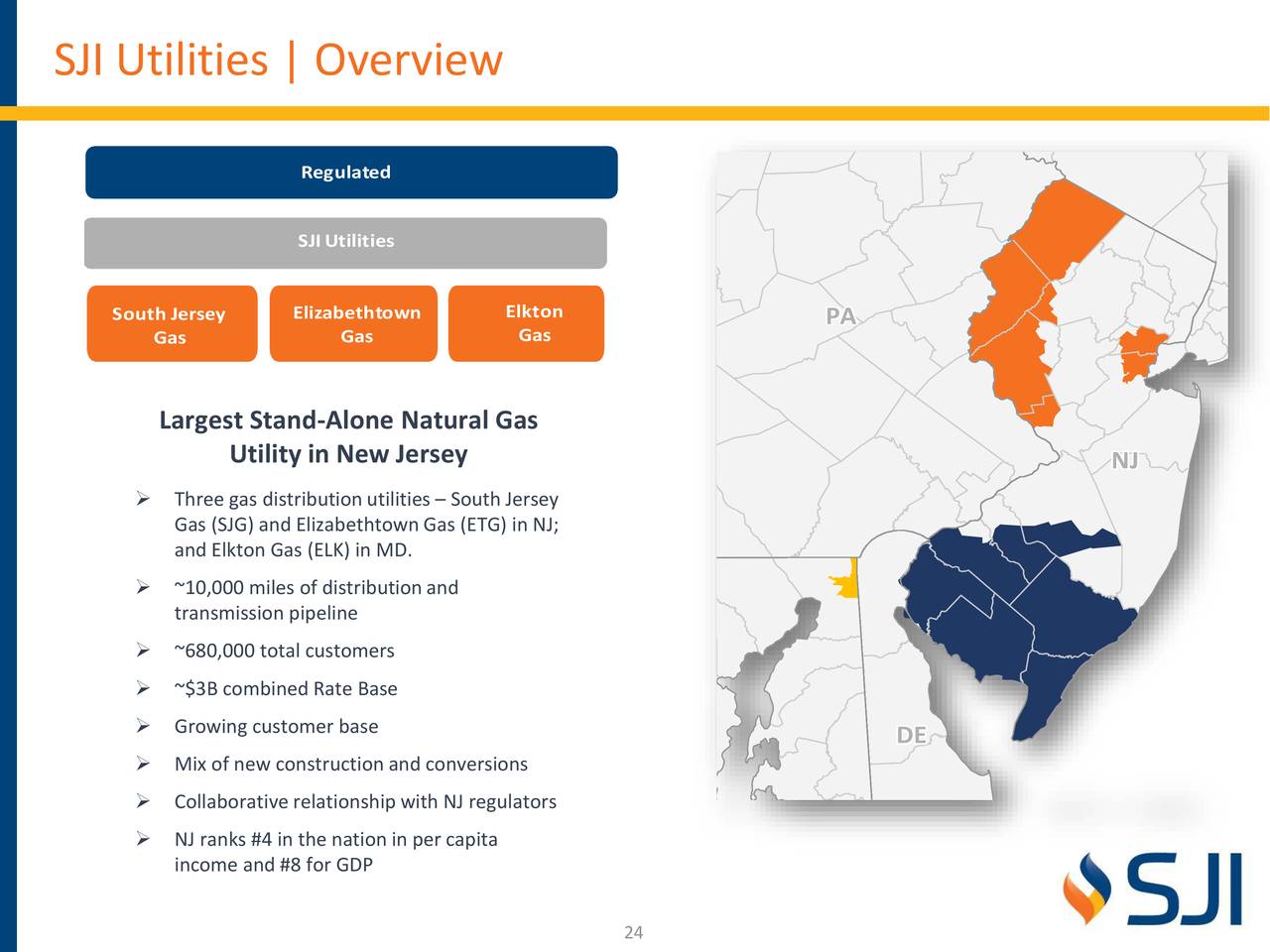Image resolution: width=1270 pixels, height=952 pixels.
Task: Toggle the SJI Utilities gray bar
Action: [x=345, y=241]
